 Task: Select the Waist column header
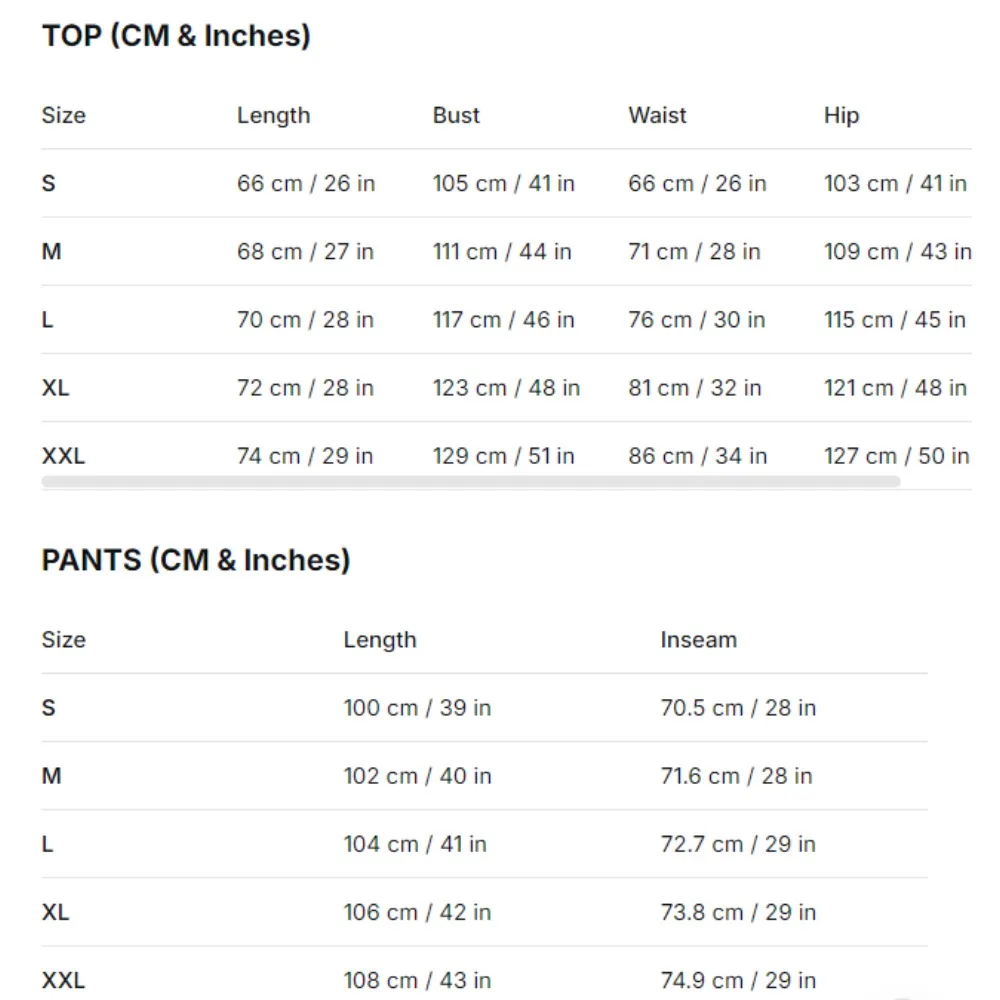coord(657,115)
